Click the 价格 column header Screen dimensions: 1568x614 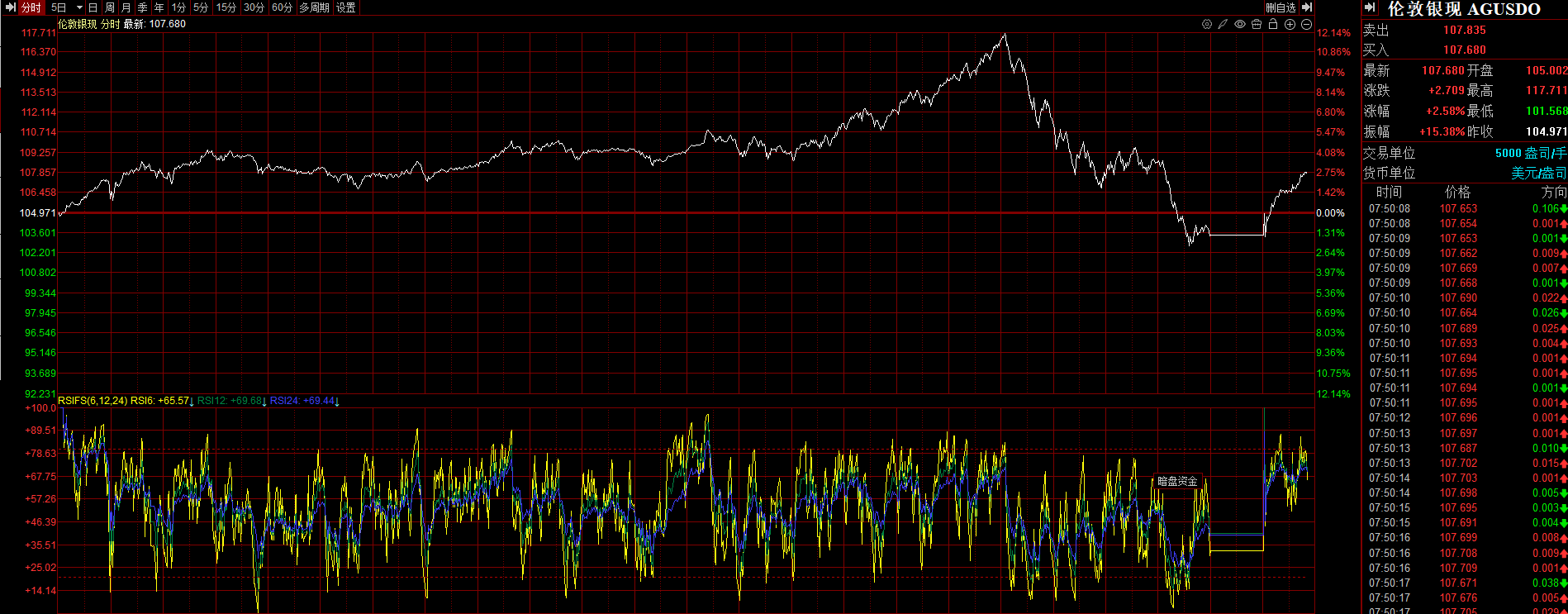point(1457,192)
